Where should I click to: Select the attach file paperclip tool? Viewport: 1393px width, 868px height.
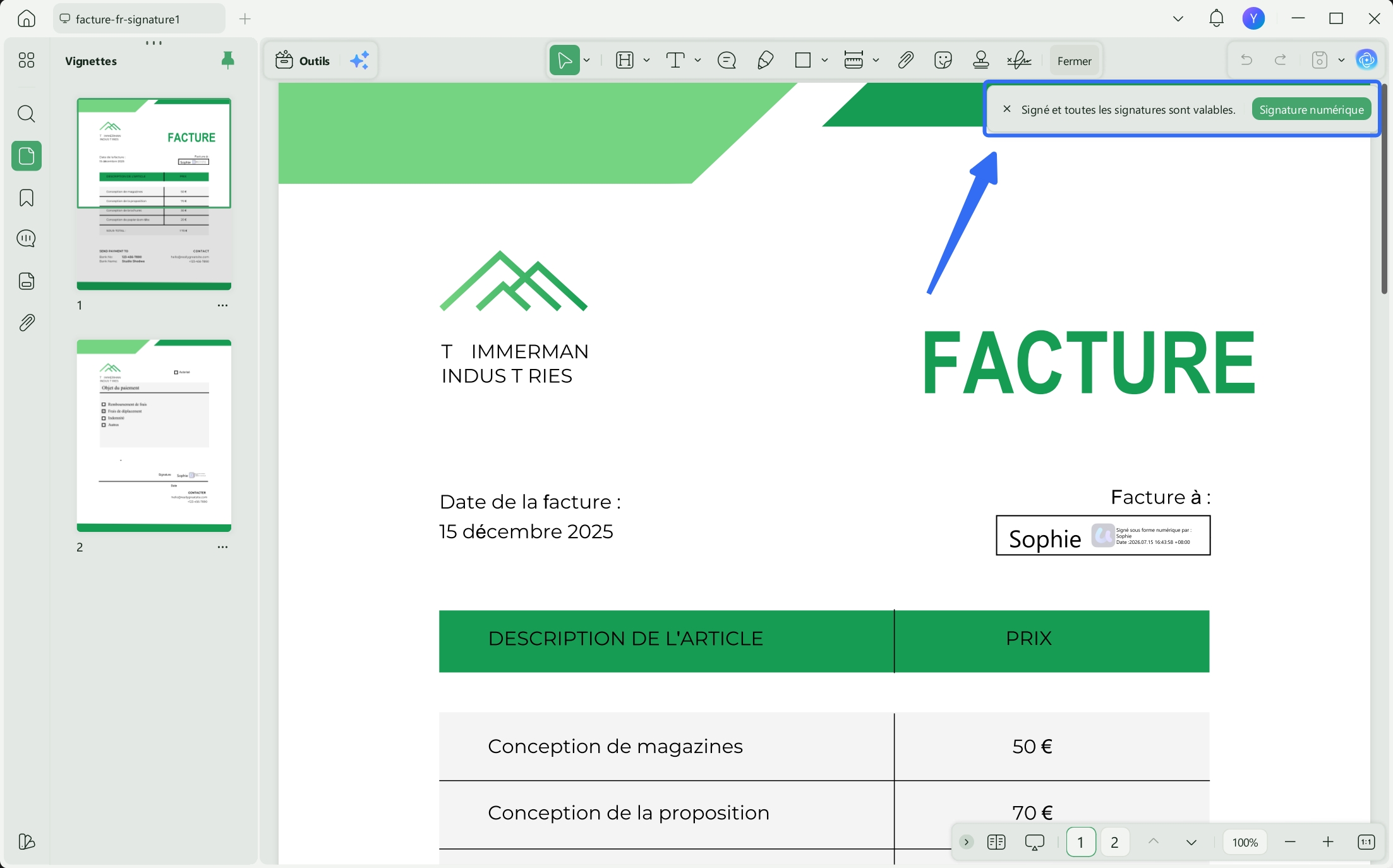905,61
